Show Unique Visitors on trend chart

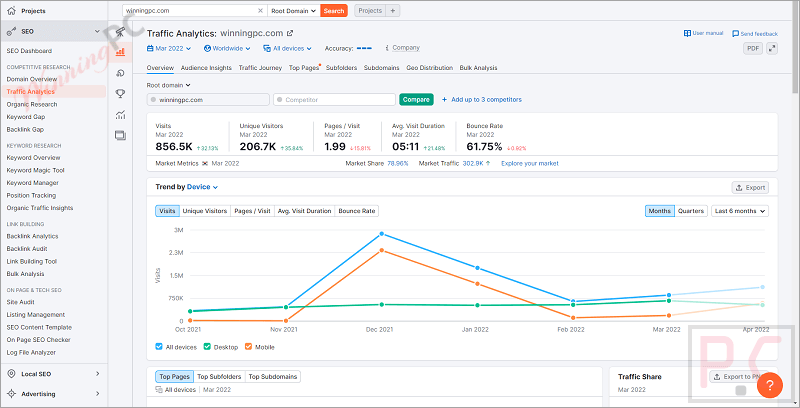click(x=205, y=211)
